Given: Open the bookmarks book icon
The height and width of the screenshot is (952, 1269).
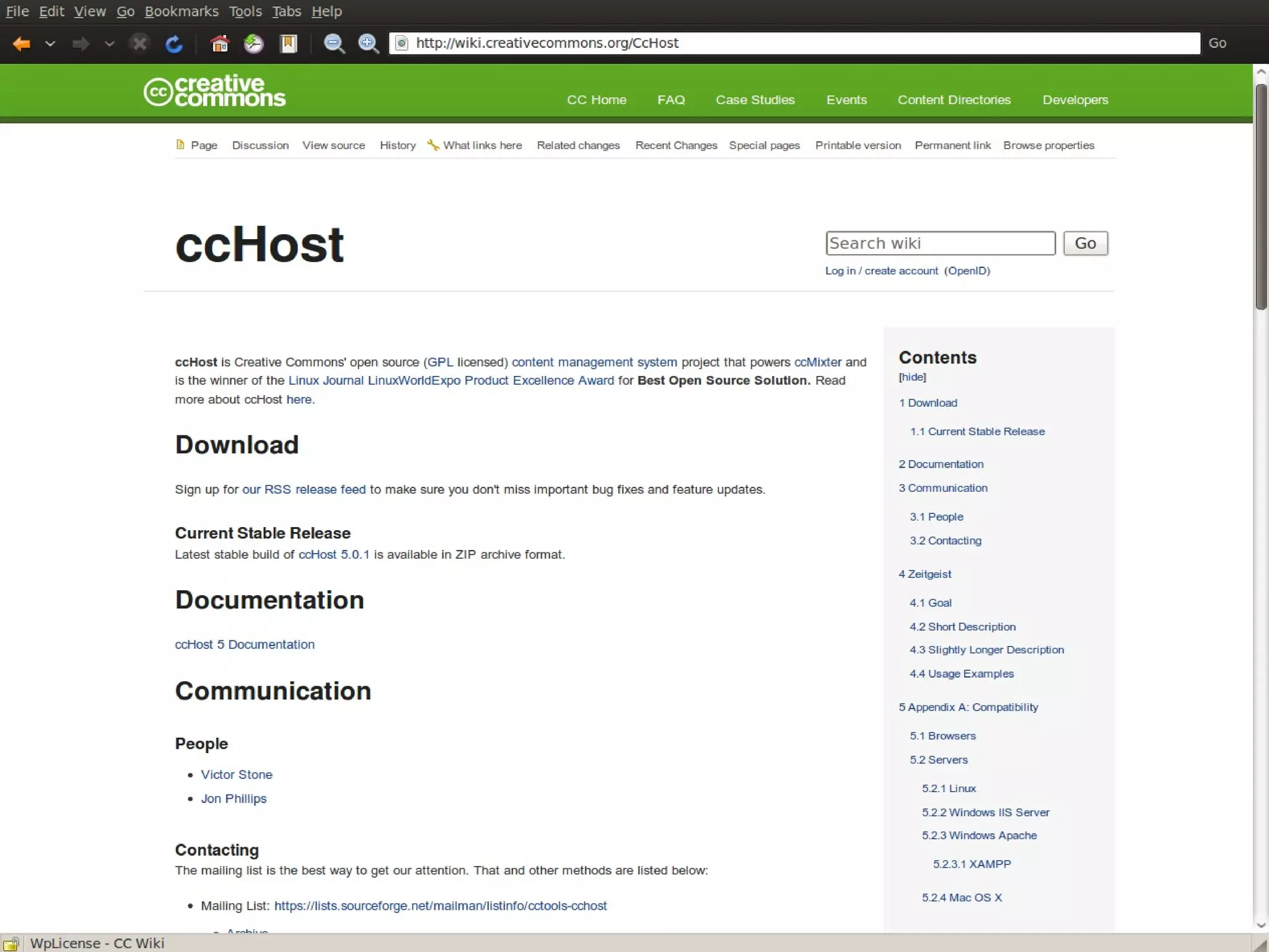Looking at the screenshot, I should (289, 44).
